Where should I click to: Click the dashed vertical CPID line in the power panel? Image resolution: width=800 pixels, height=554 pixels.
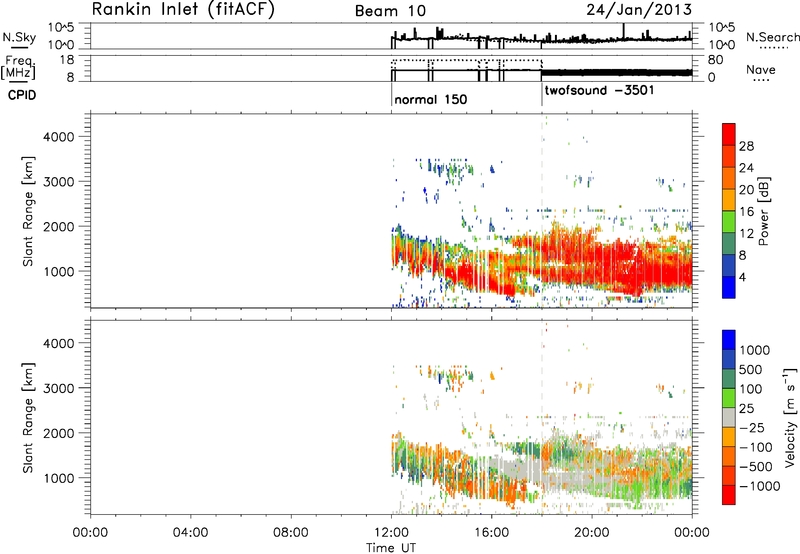tap(542, 209)
